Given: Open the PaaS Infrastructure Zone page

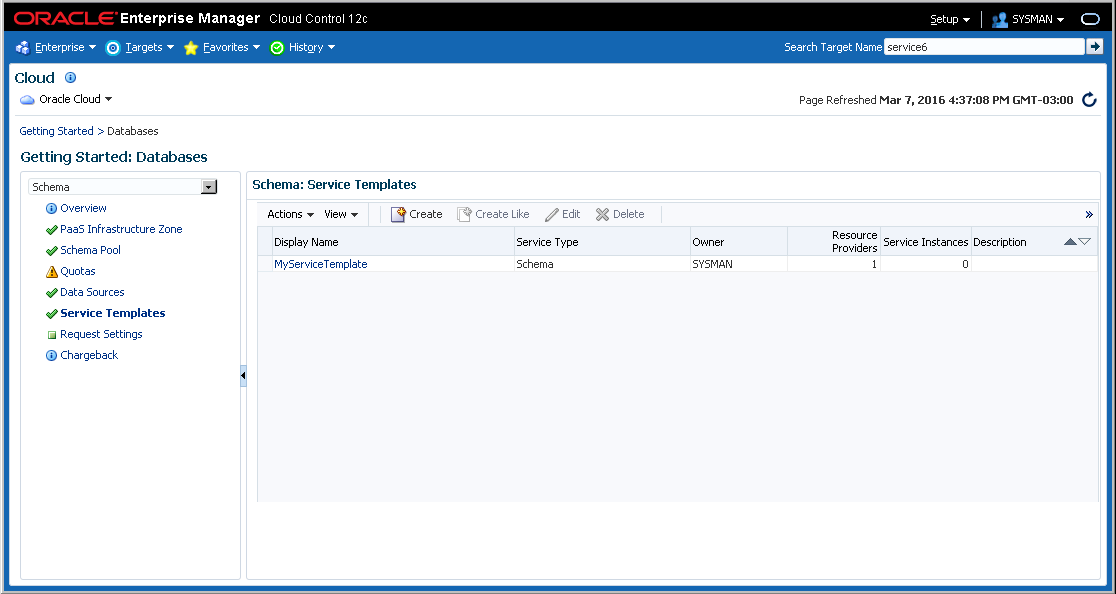Looking at the screenshot, I should 121,229.
